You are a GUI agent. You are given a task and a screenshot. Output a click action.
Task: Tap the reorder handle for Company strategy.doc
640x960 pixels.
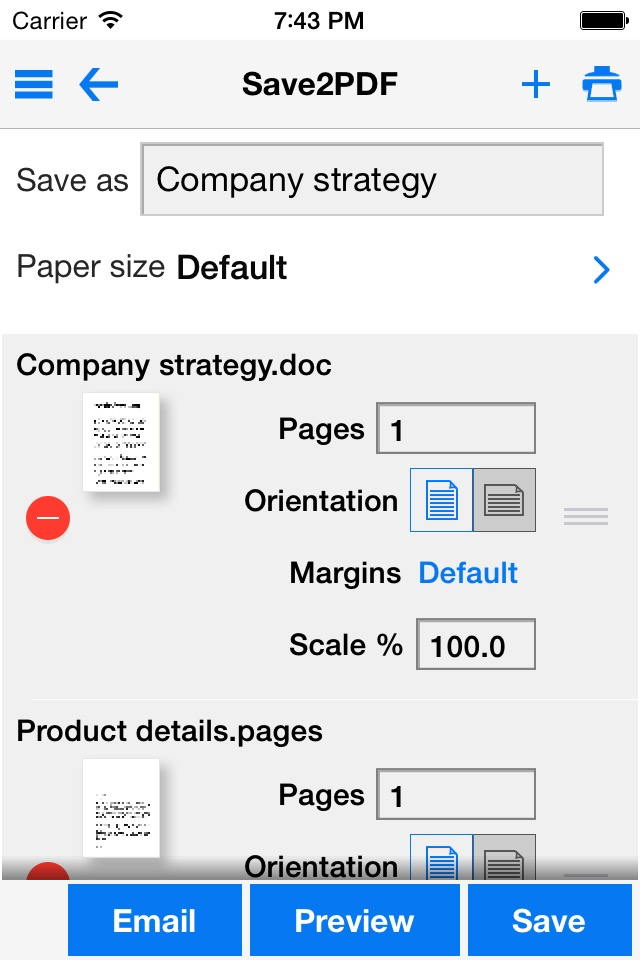[x=586, y=516]
